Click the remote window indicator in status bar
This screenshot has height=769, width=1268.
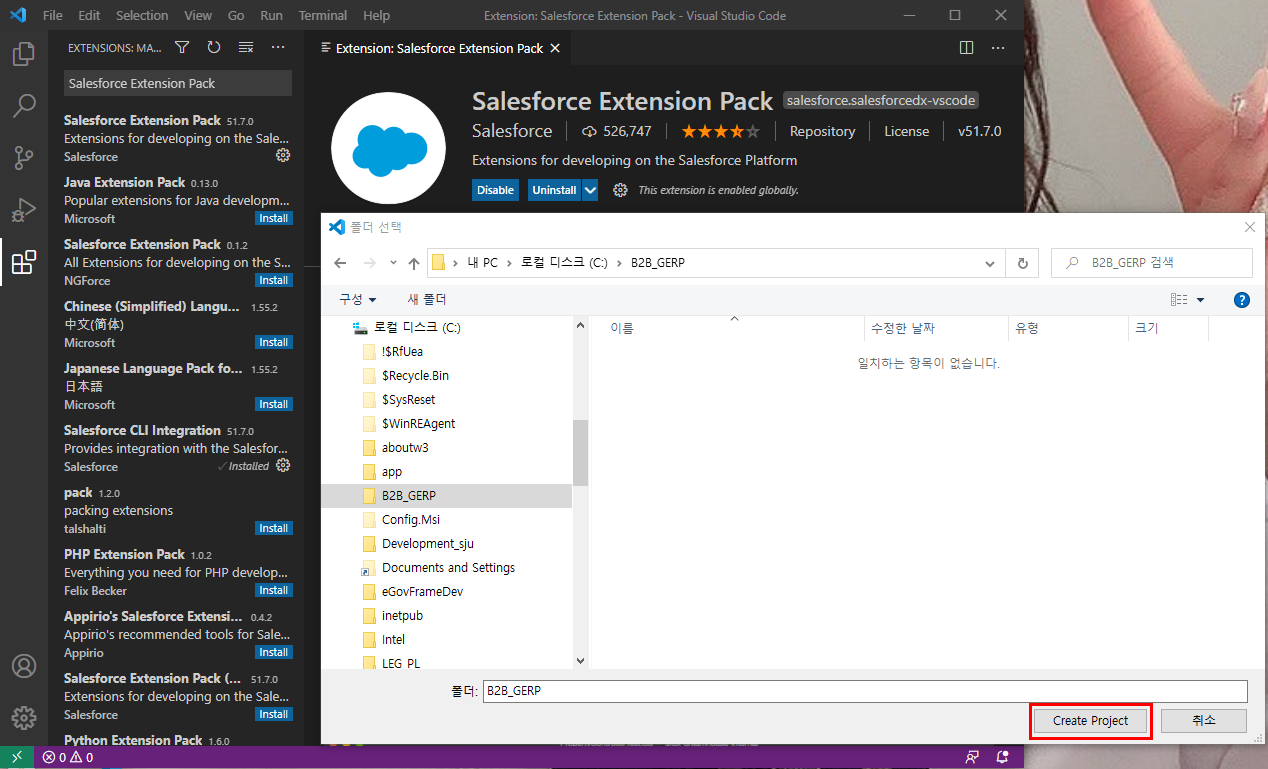click(x=17, y=757)
